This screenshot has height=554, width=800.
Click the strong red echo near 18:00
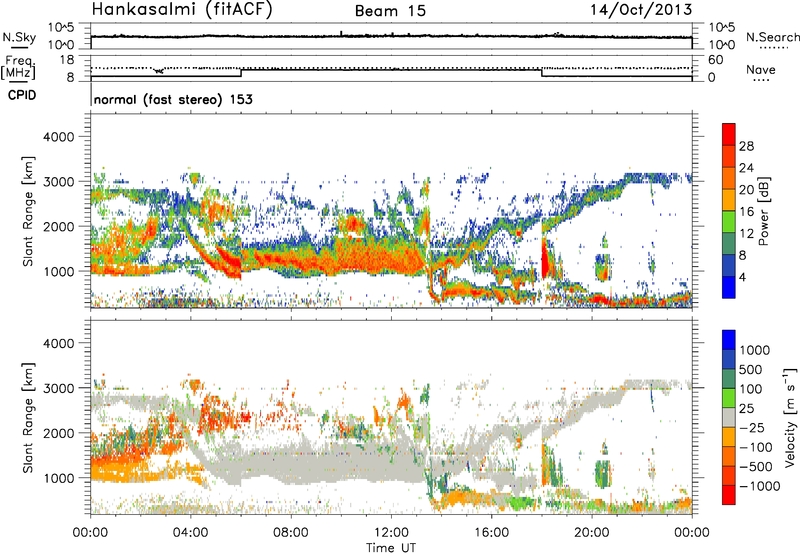(545, 259)
